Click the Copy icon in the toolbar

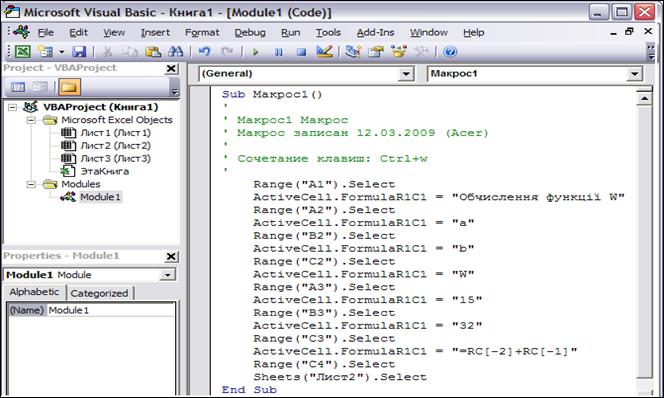pos(130,52)
